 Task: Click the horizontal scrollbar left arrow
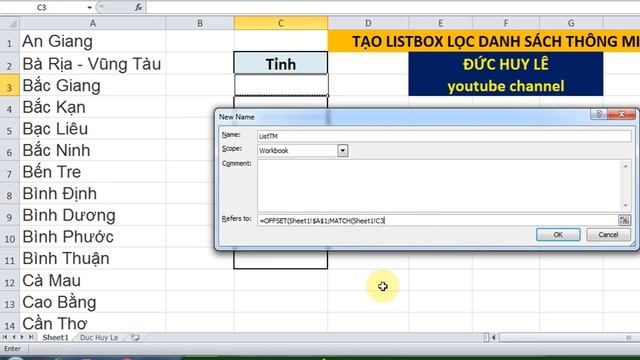pos(493,338)
